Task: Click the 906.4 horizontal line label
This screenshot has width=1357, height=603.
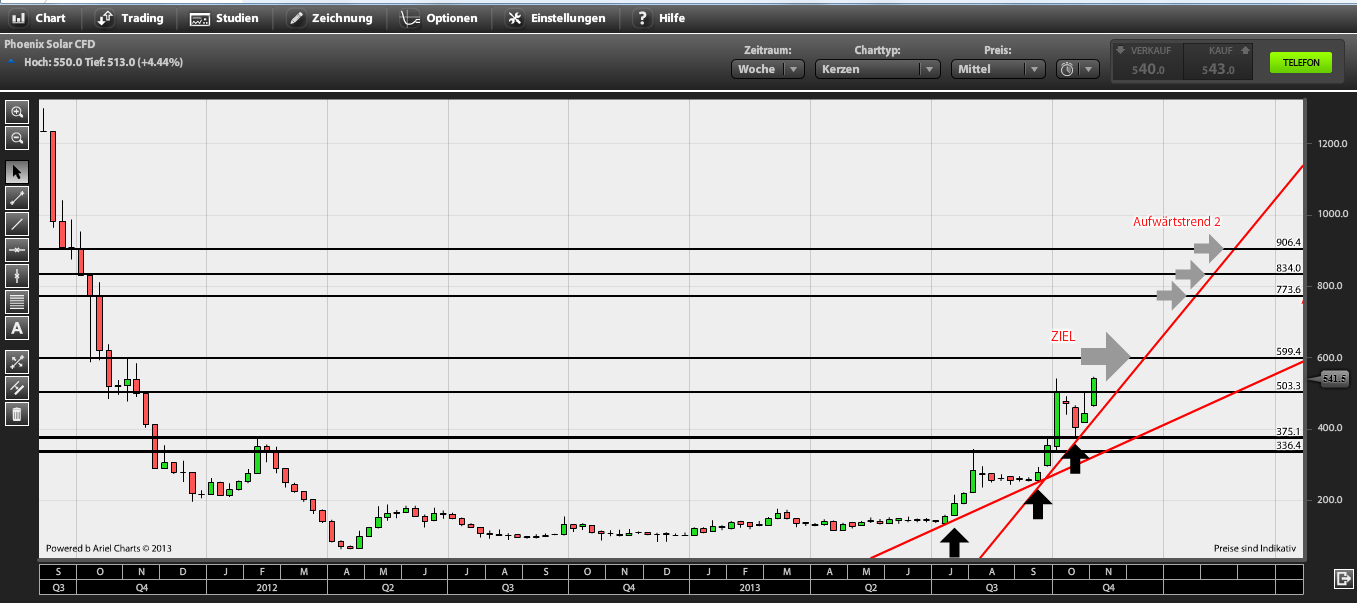Action: [1289, 243]
